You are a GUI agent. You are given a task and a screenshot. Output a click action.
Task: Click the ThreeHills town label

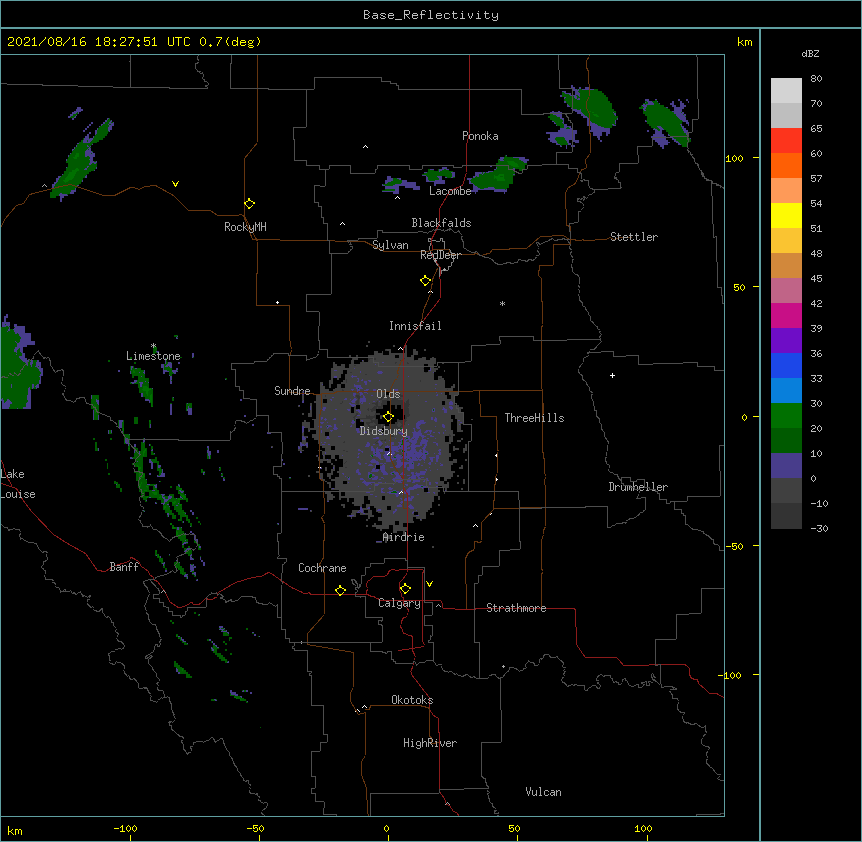(x=534, y=418)
